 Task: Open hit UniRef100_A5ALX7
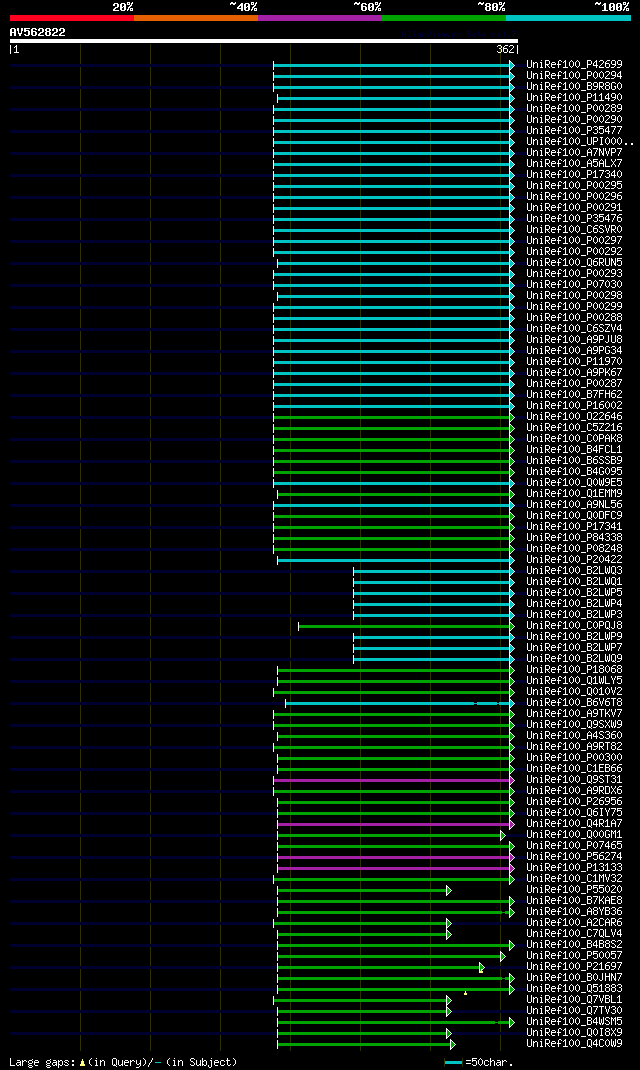pos(574,164)
